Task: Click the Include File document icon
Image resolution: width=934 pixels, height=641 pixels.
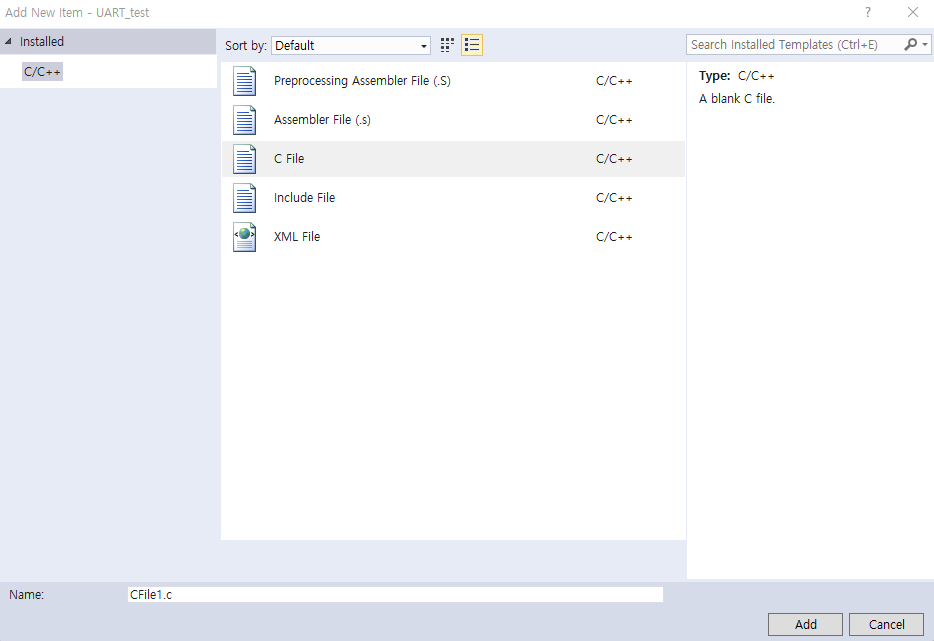Action: (x=244, y=198)
